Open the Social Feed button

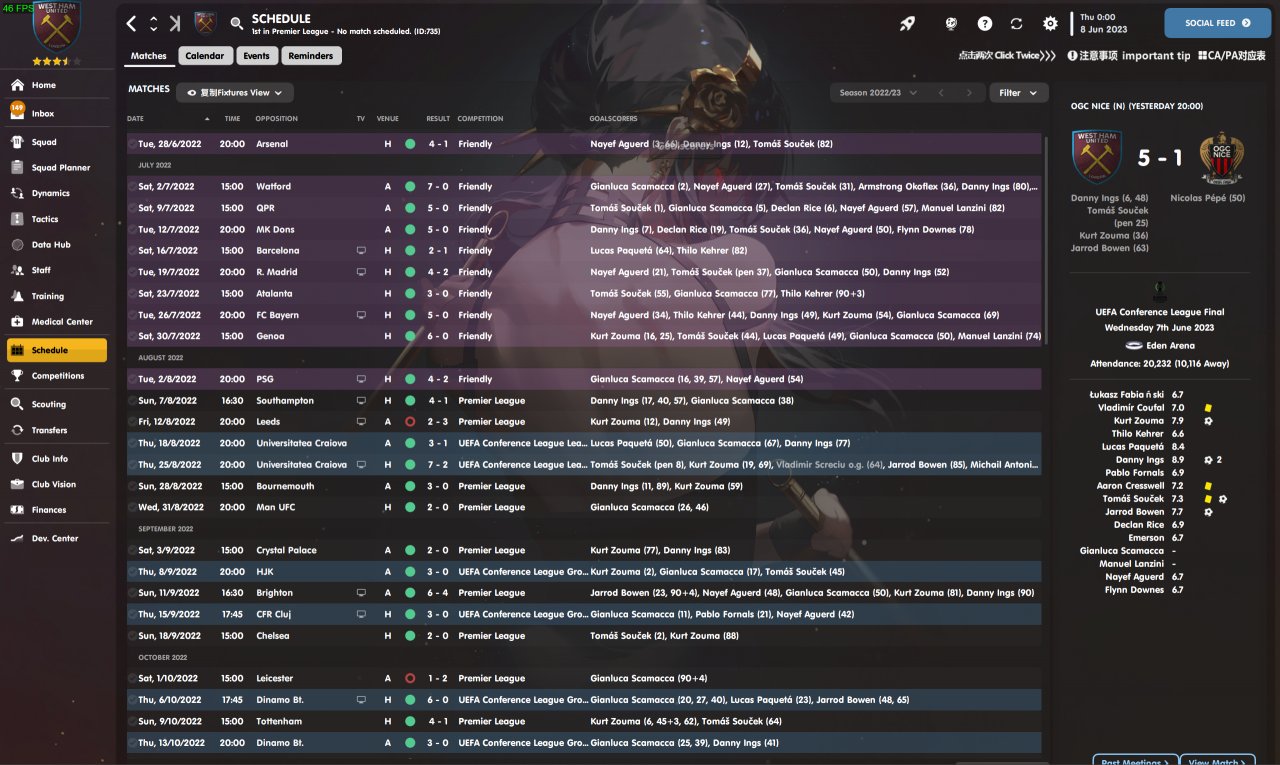(1217, 23)
